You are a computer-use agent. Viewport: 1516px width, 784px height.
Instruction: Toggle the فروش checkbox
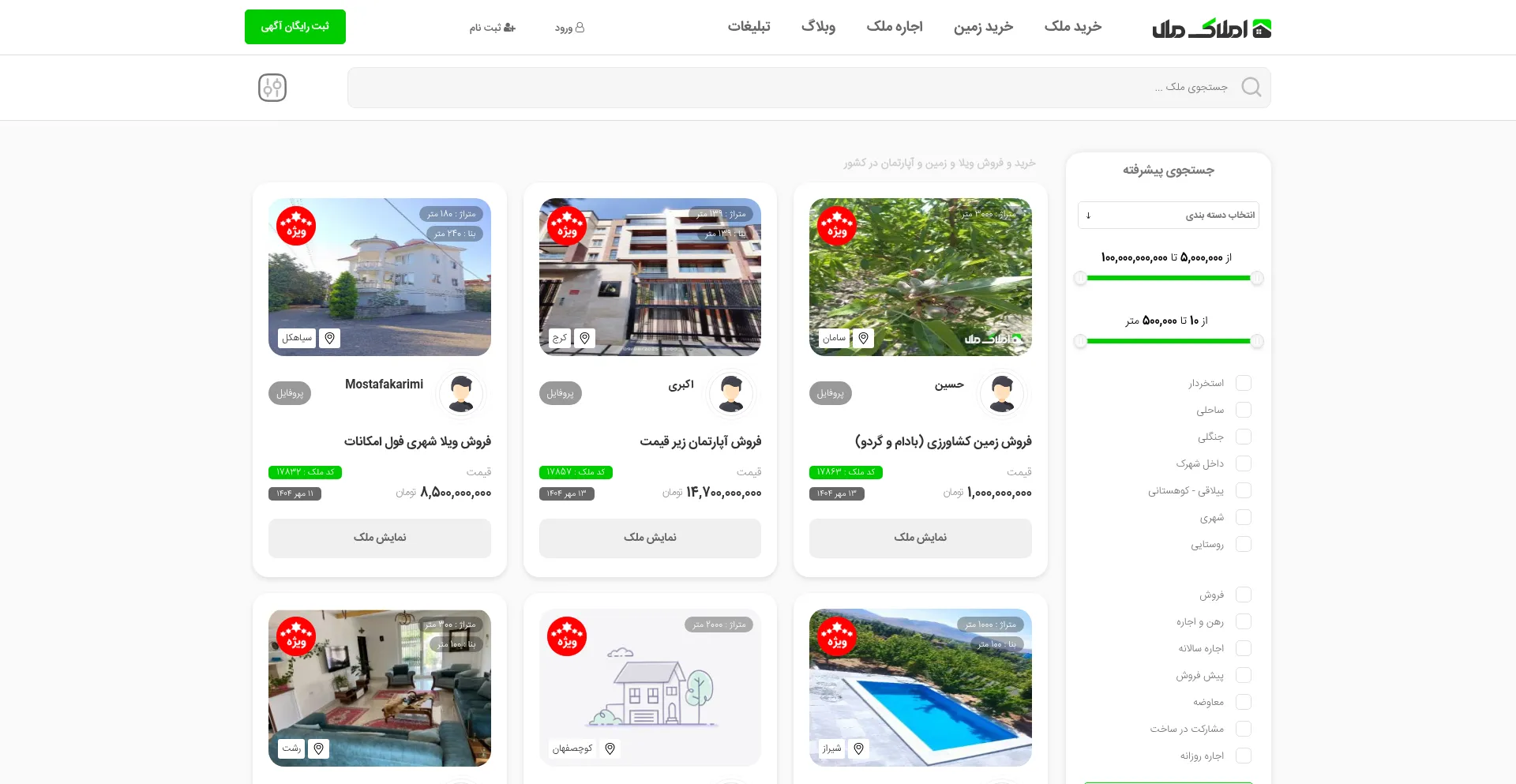pos(1243,595)
